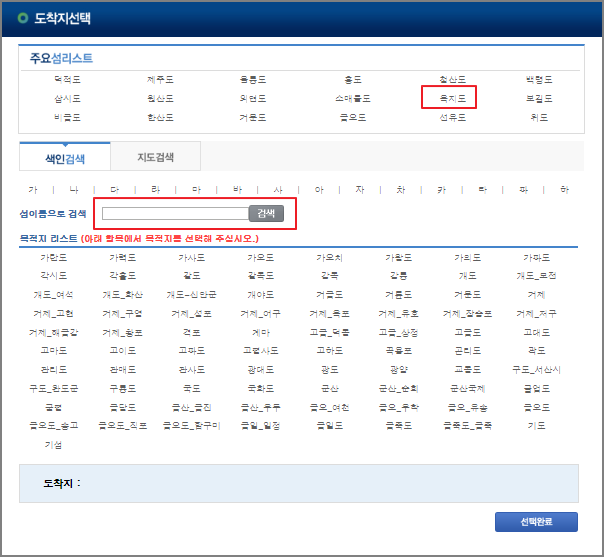Pick 개도_화산 from the destination list
Image resolution: width=604 pixels, height=557 pixels.
(x=122, y=295)
